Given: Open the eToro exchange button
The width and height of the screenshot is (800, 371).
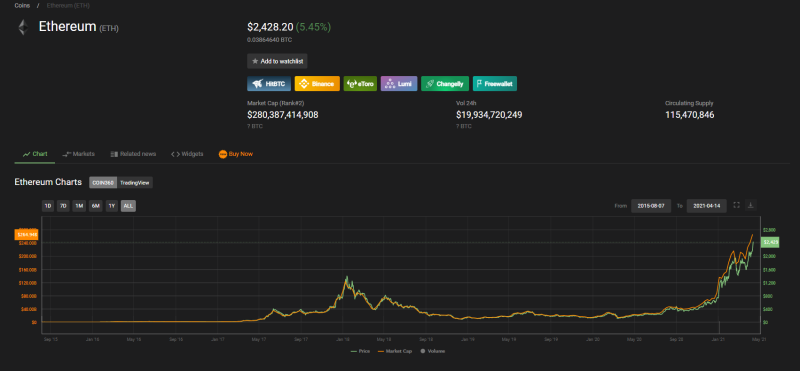Looking at the screenshot, I should pyautogui.click(x=360, y=84).
